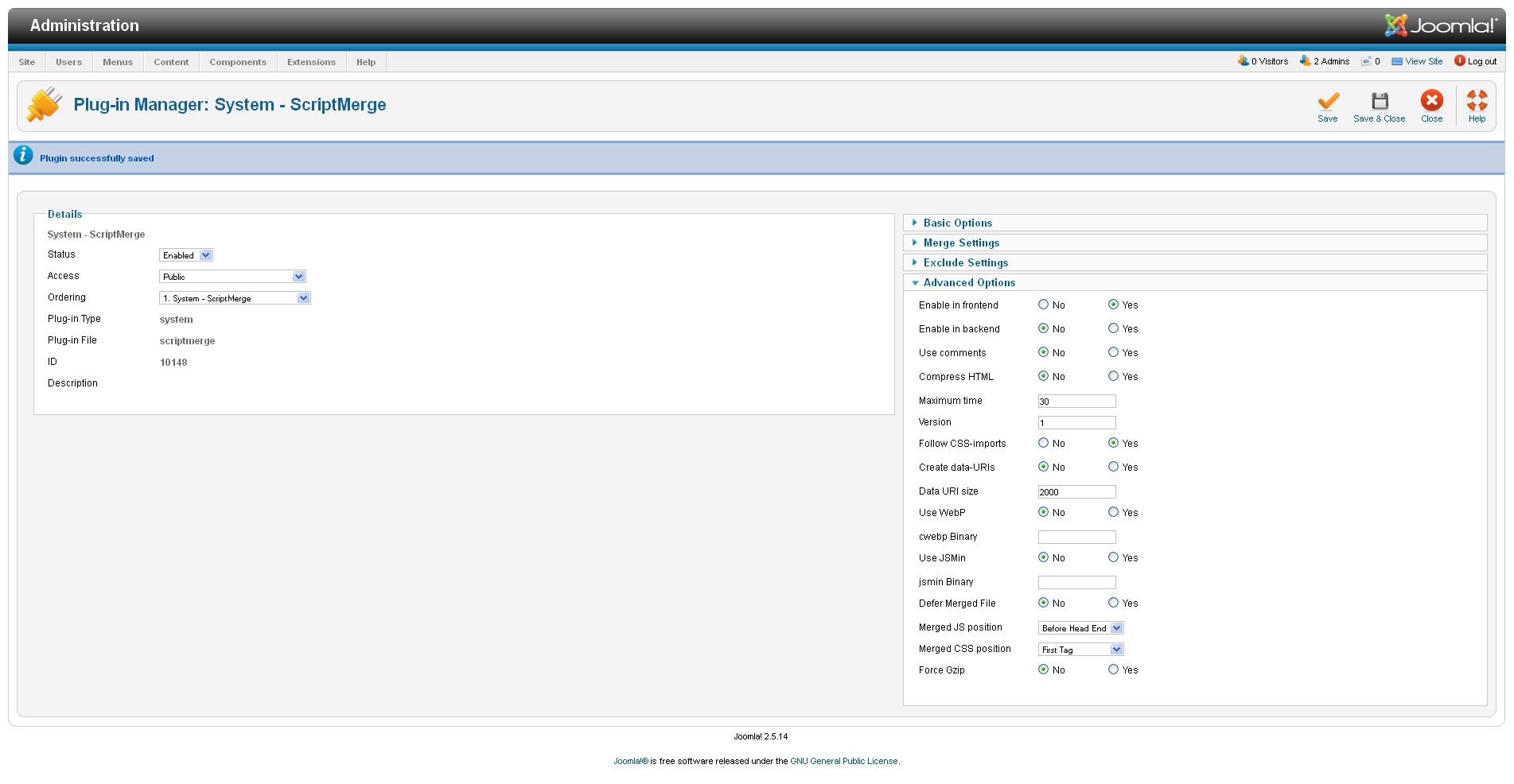
Task: Click the Joomla! logo
Action: pos(1441,25)
